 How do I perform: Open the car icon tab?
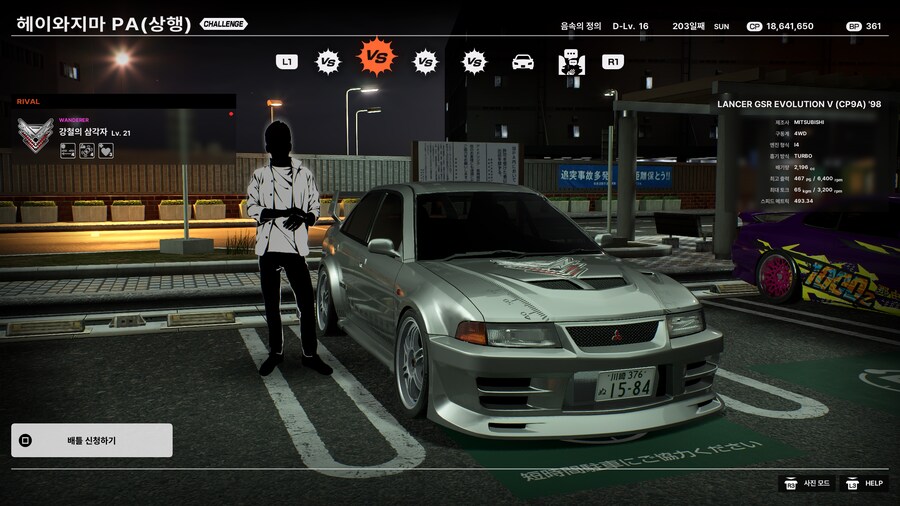click(x=523, y=62)
